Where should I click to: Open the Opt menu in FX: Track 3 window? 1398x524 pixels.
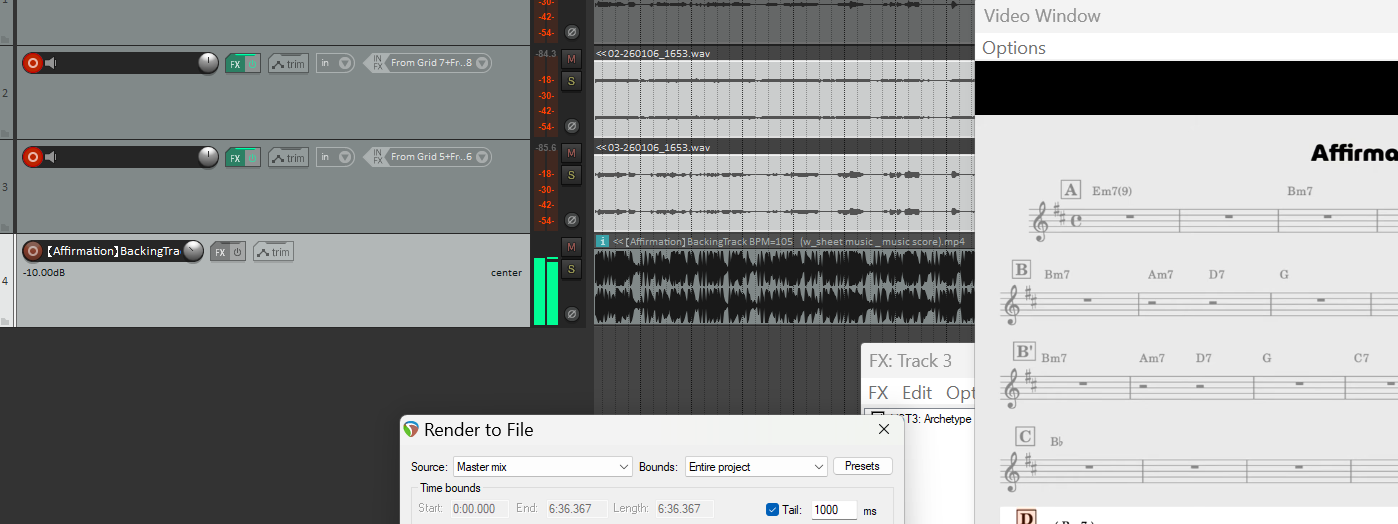[x=960, y=393]
